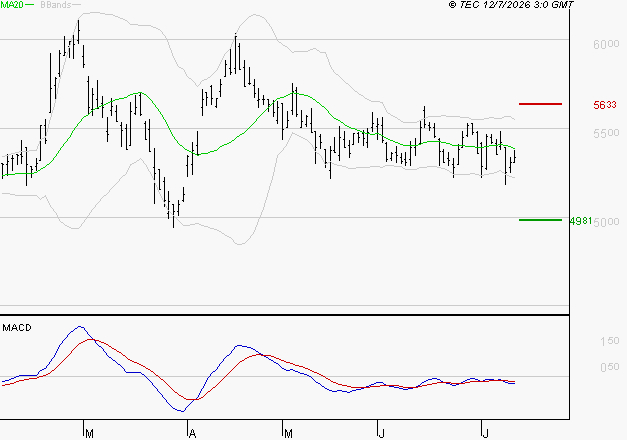Click the first J month marker

click(381, 434)
